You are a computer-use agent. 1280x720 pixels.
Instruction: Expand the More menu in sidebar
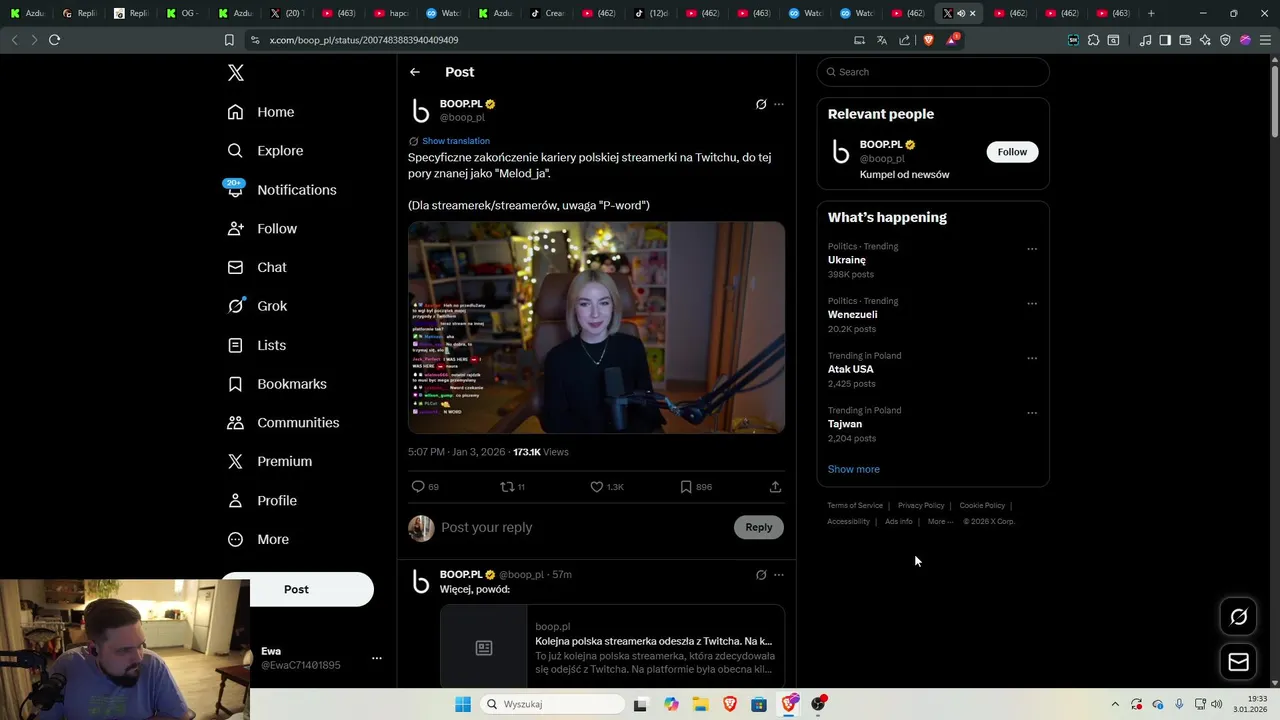[x=258, y=539]
